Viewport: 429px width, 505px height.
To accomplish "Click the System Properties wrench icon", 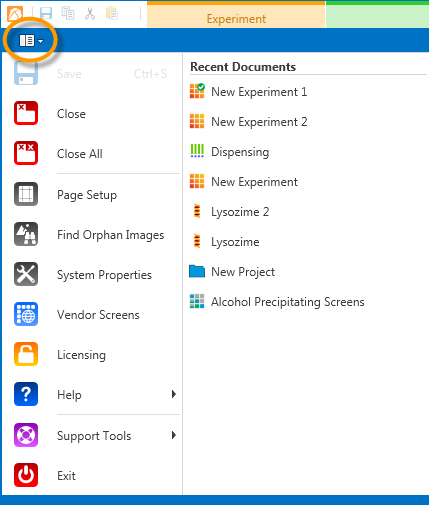I will [26, 274].
